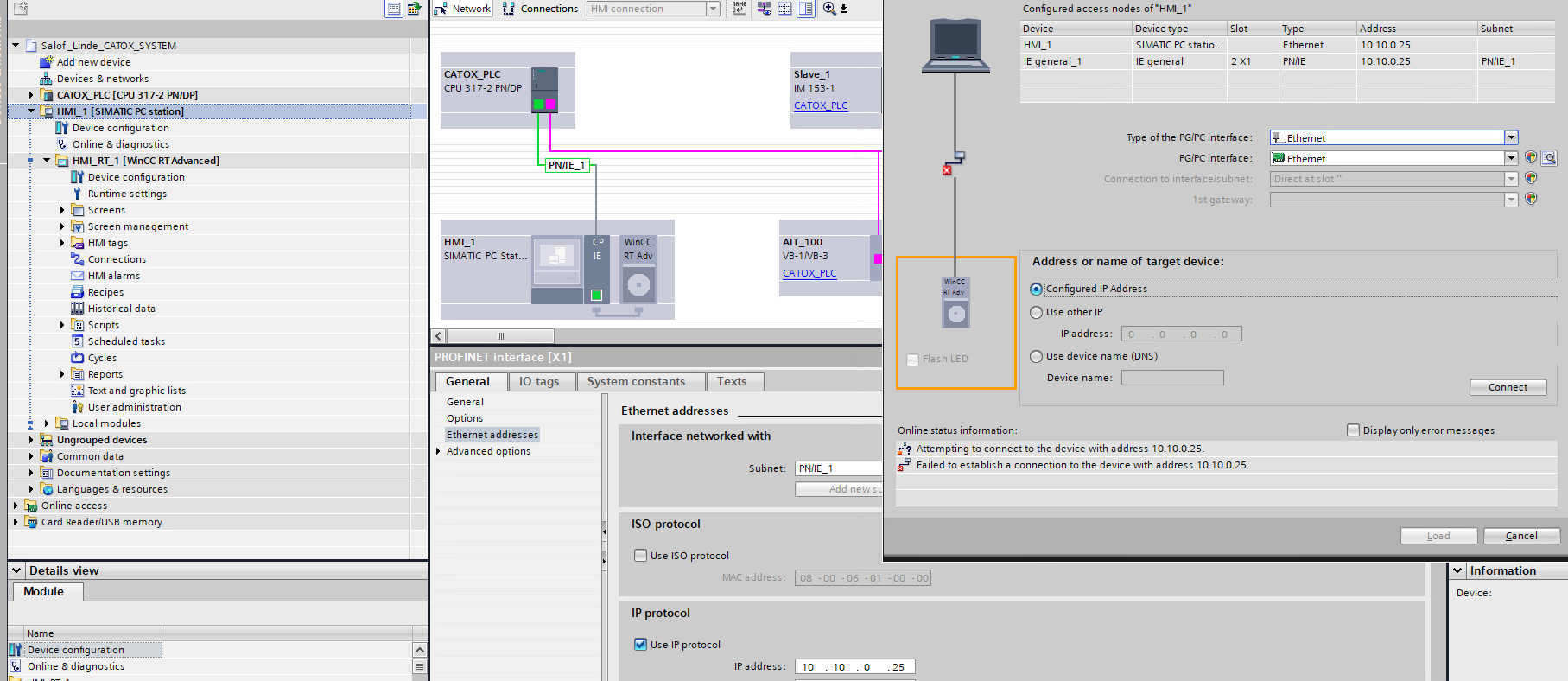Viewport: 1568px width, 681px height.
Task: Open 'Type of the PG/PC interface' dropdown
Action: tap(1511, 137)
